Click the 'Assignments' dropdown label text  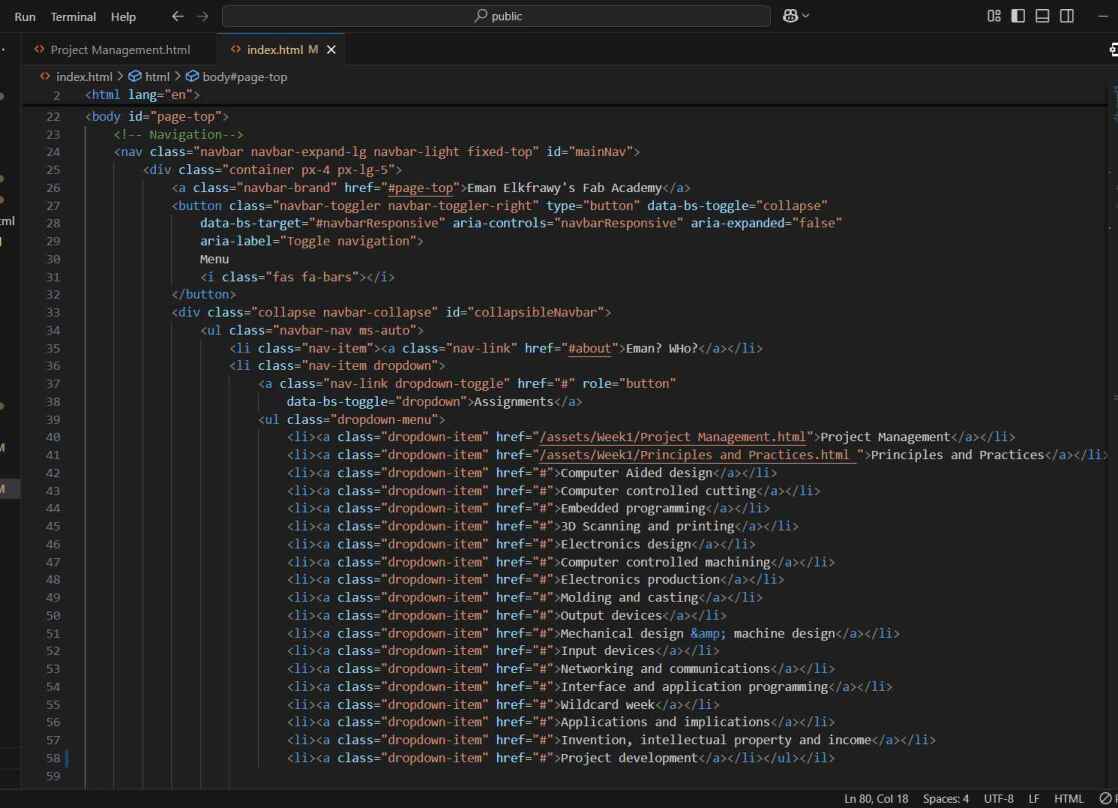click(x=513, y=402)
